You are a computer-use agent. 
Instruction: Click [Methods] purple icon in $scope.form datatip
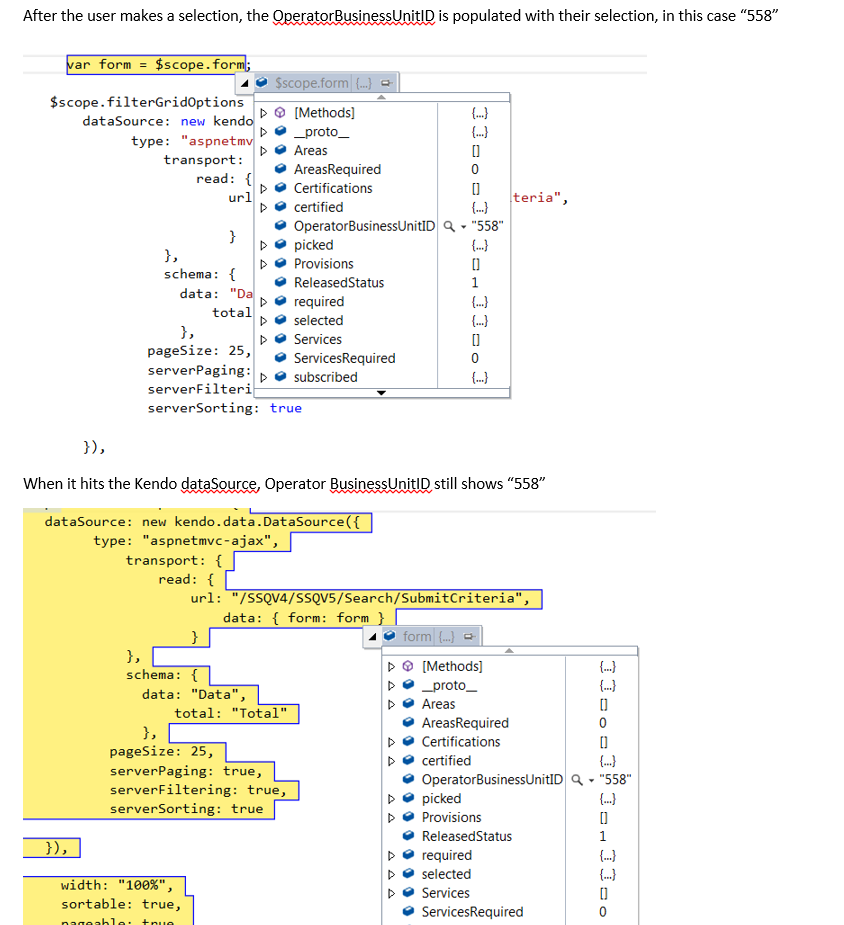pyautogui.click(x=281, y=113)
